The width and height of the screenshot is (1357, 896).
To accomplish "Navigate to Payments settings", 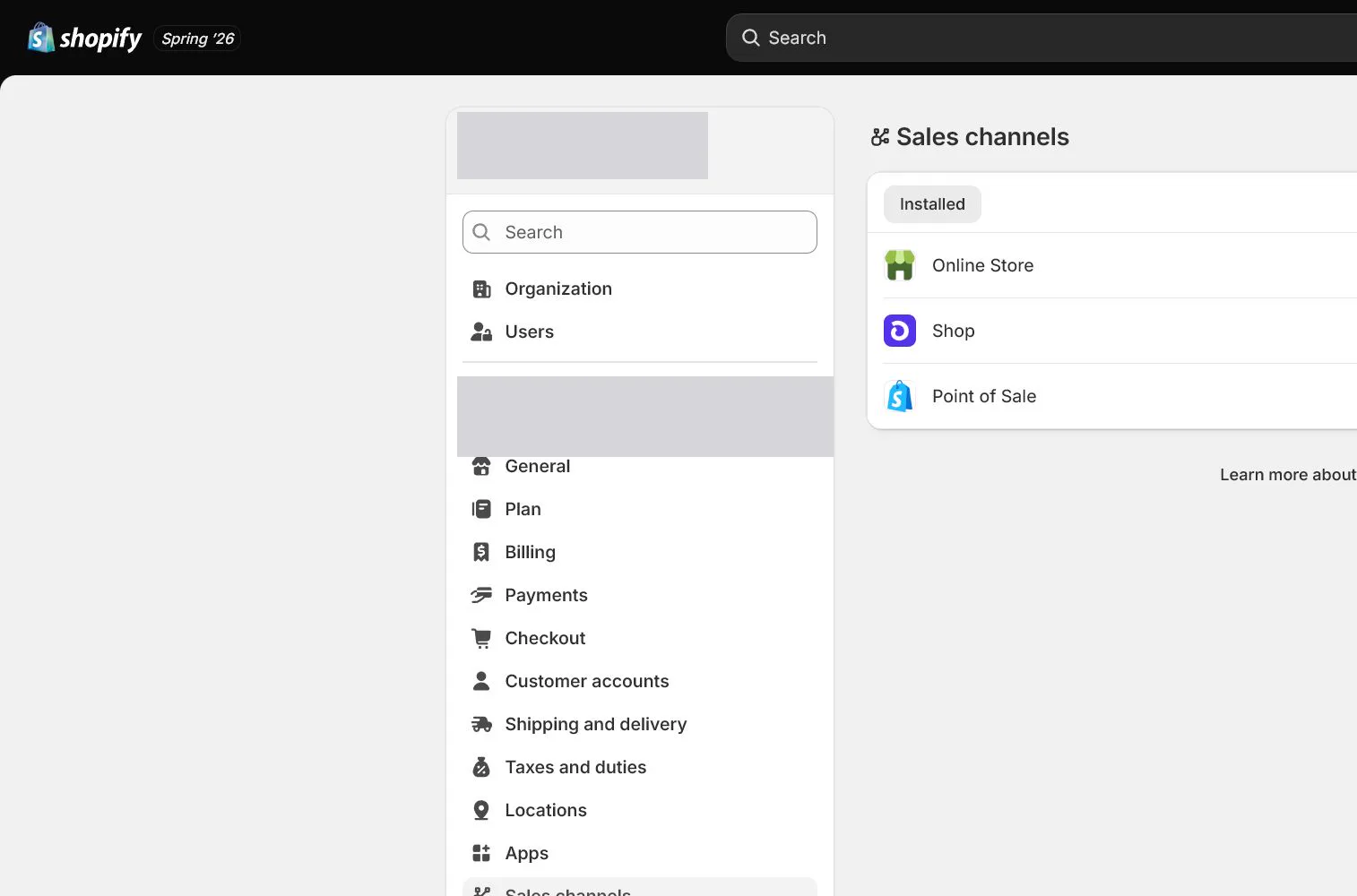I will point(640,595).
